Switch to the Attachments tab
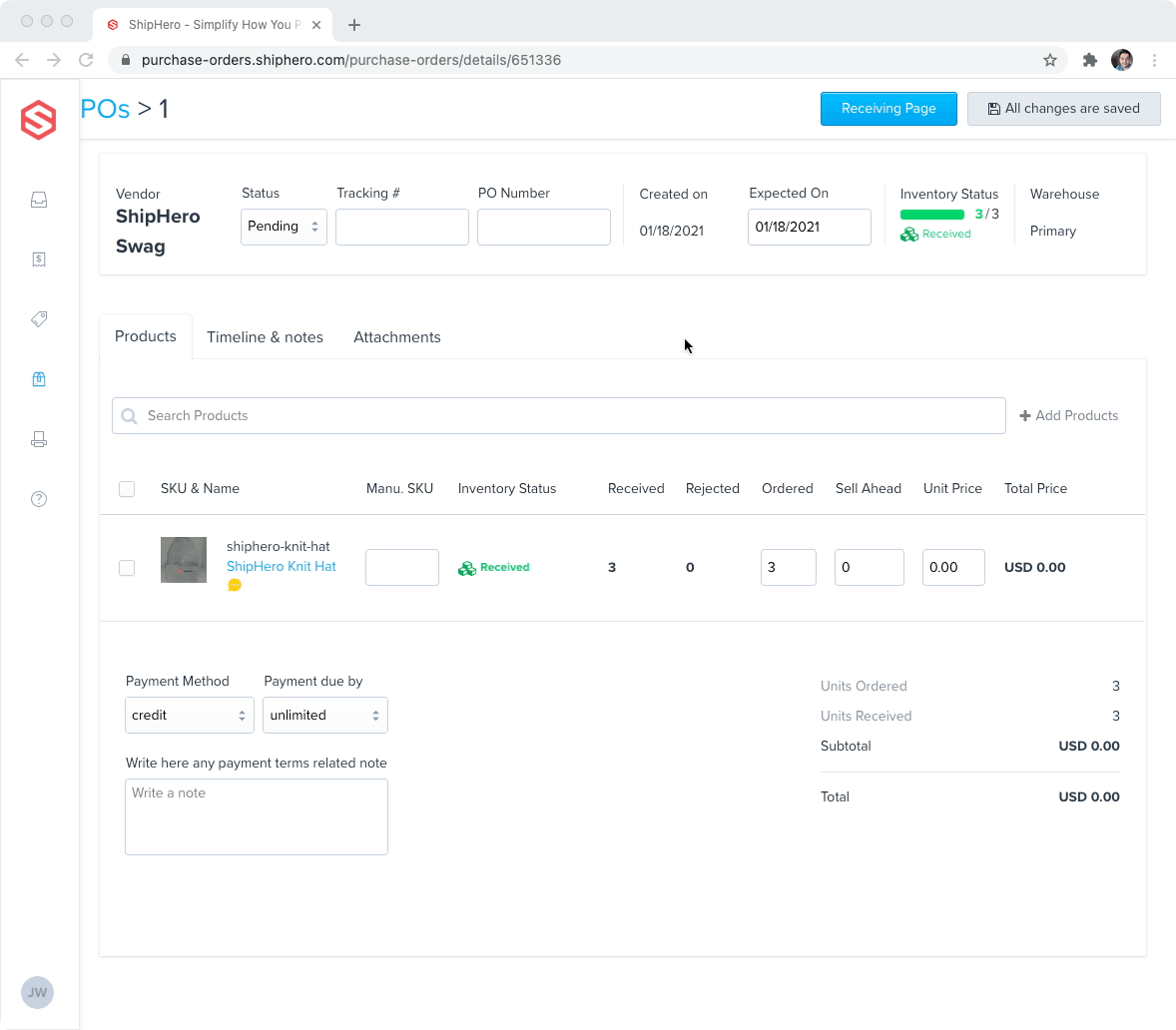The height and width of the screenshot is (1030, 1176). point(396,337)
